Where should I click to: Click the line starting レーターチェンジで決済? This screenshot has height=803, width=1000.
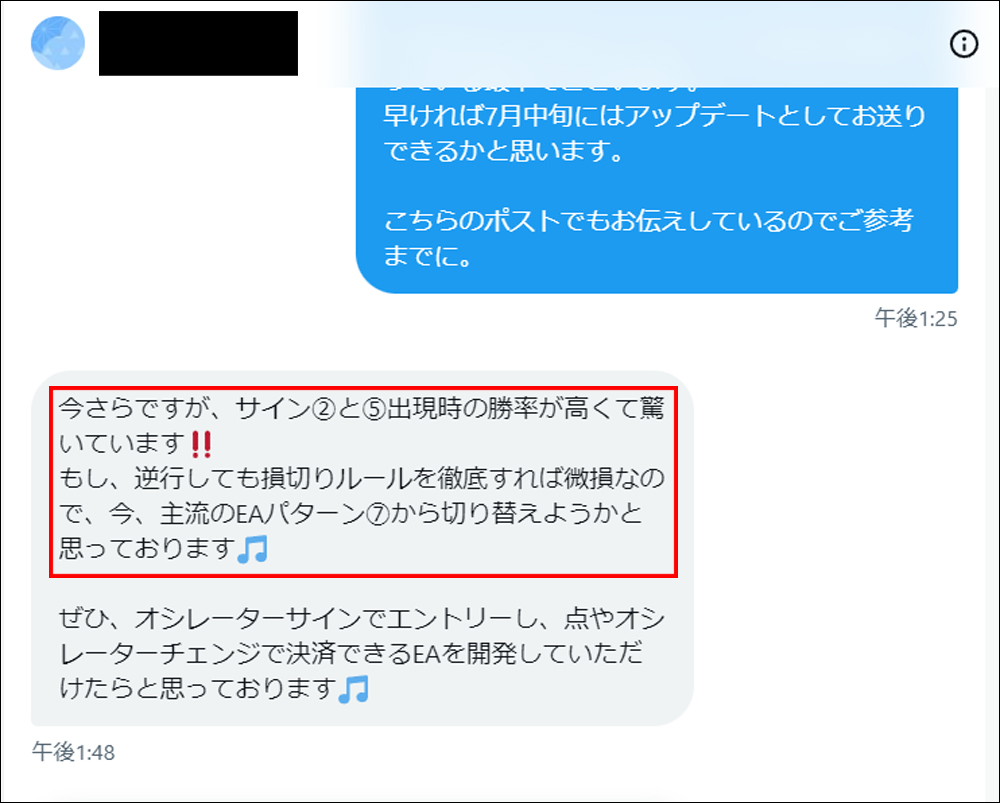tap(351, 653)
